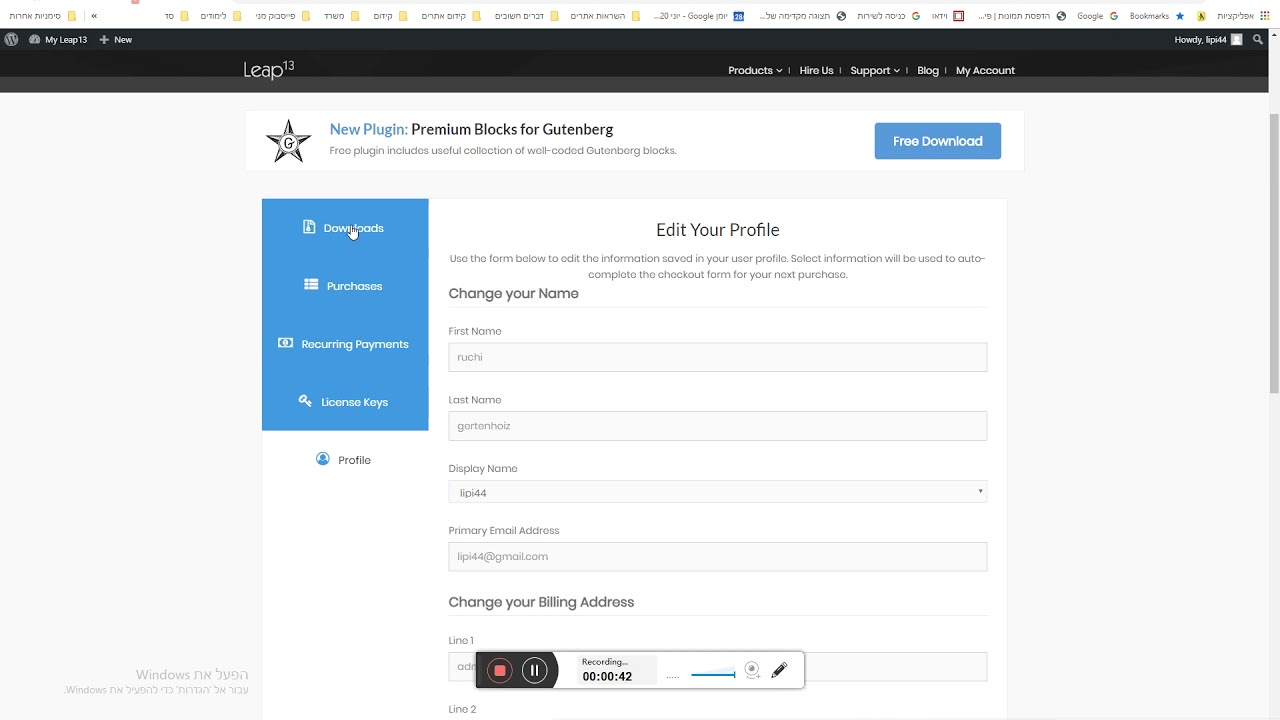Open the My Leap13 dashboard link
This screenshot has width=1280, height=720.
(x=59, y=39)
